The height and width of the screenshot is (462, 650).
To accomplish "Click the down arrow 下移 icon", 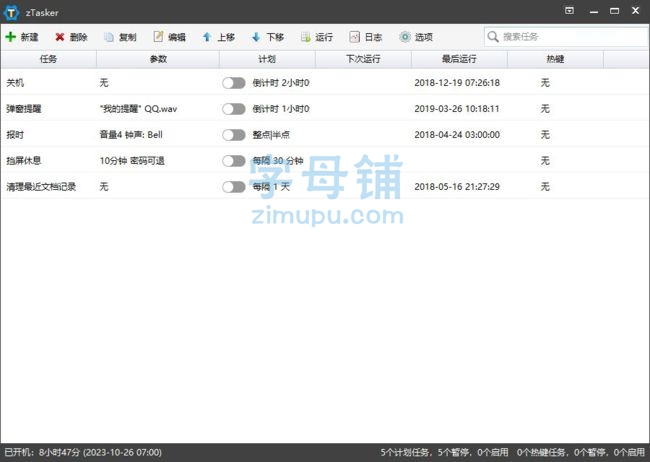I will click(256, 37).
